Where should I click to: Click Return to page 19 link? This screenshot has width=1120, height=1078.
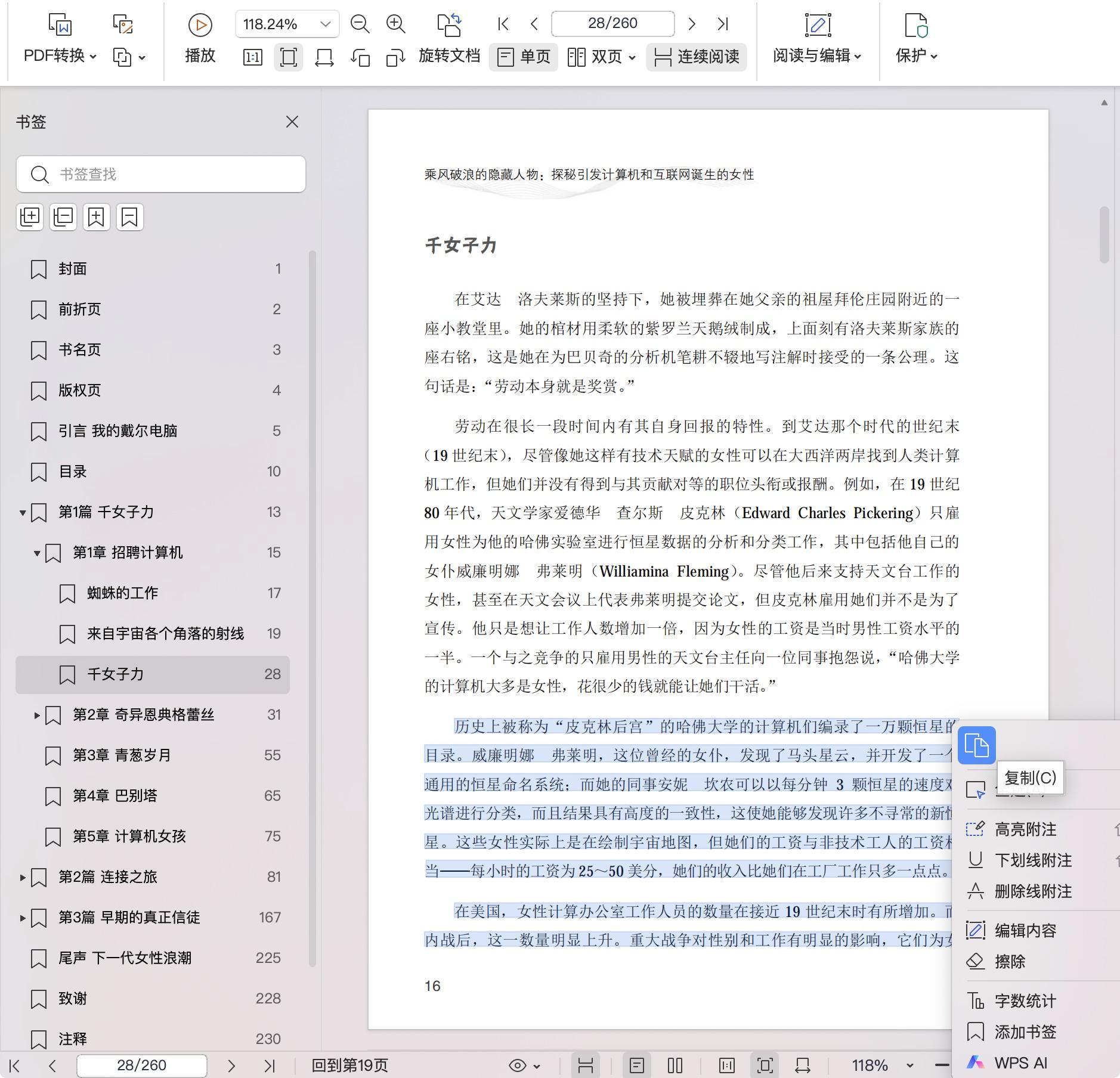(x=349, y=1065)
